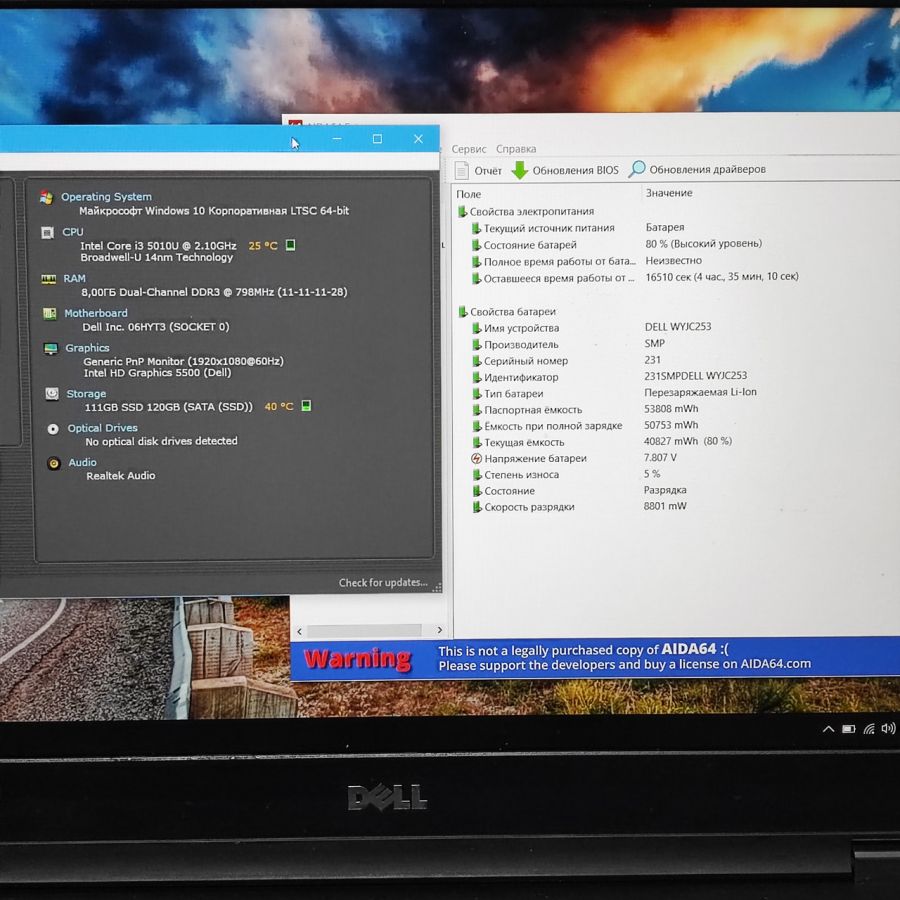Viewport: 900px width, 900px height.
Task: Minimize the Speccy window
Action: pos(337,139)
